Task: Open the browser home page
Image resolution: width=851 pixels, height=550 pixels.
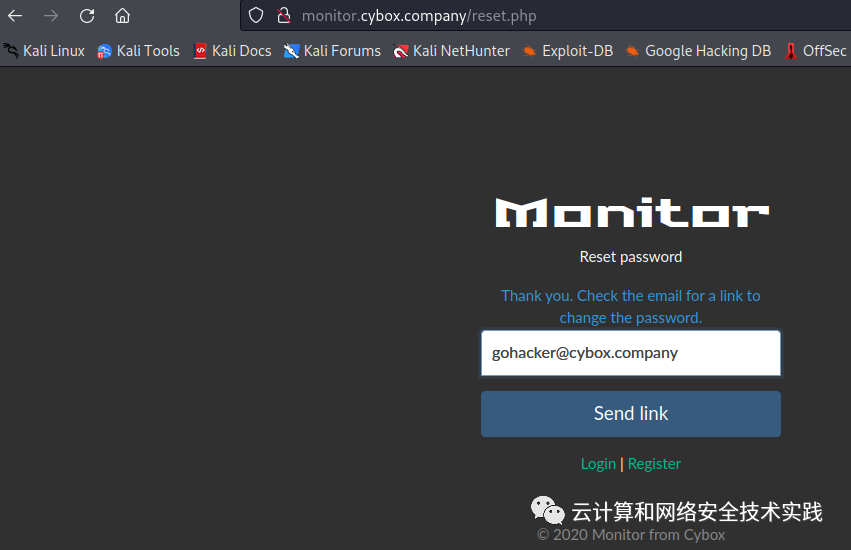Action: (x=123, y=16)
